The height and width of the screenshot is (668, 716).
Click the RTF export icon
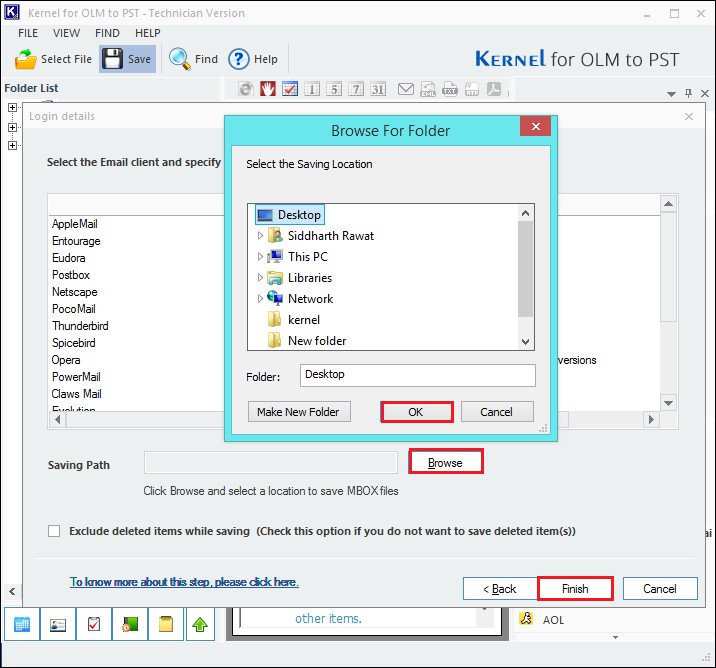pos(472,89)
